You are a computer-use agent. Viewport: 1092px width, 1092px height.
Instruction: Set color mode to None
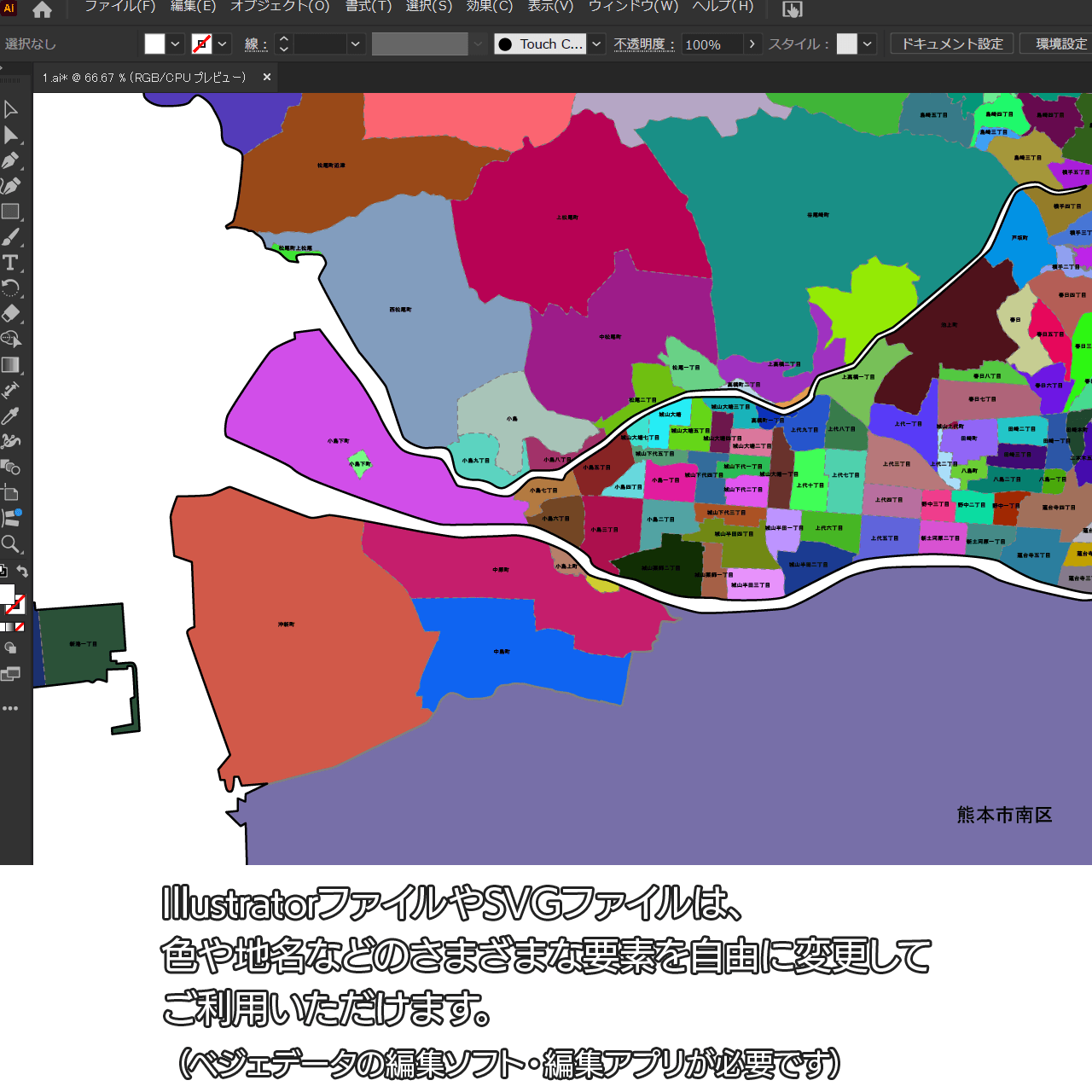coord(20,627)
